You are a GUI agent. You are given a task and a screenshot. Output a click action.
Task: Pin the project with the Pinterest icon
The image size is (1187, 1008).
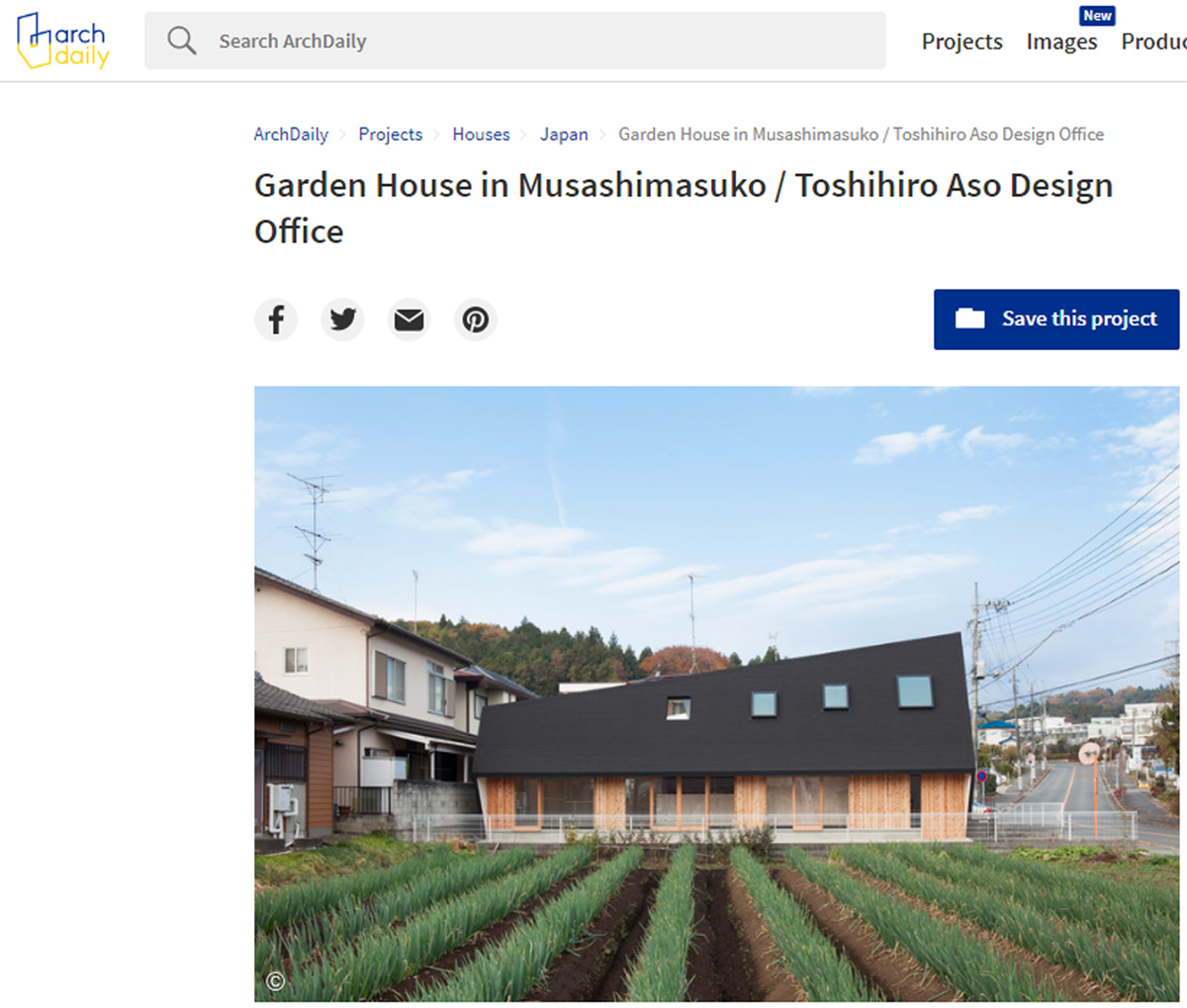475,320
